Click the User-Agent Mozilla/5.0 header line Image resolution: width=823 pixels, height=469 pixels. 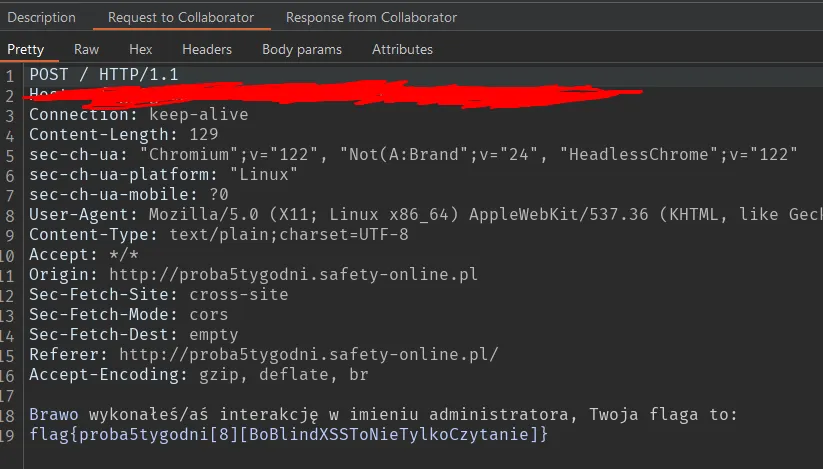point(426,214)
